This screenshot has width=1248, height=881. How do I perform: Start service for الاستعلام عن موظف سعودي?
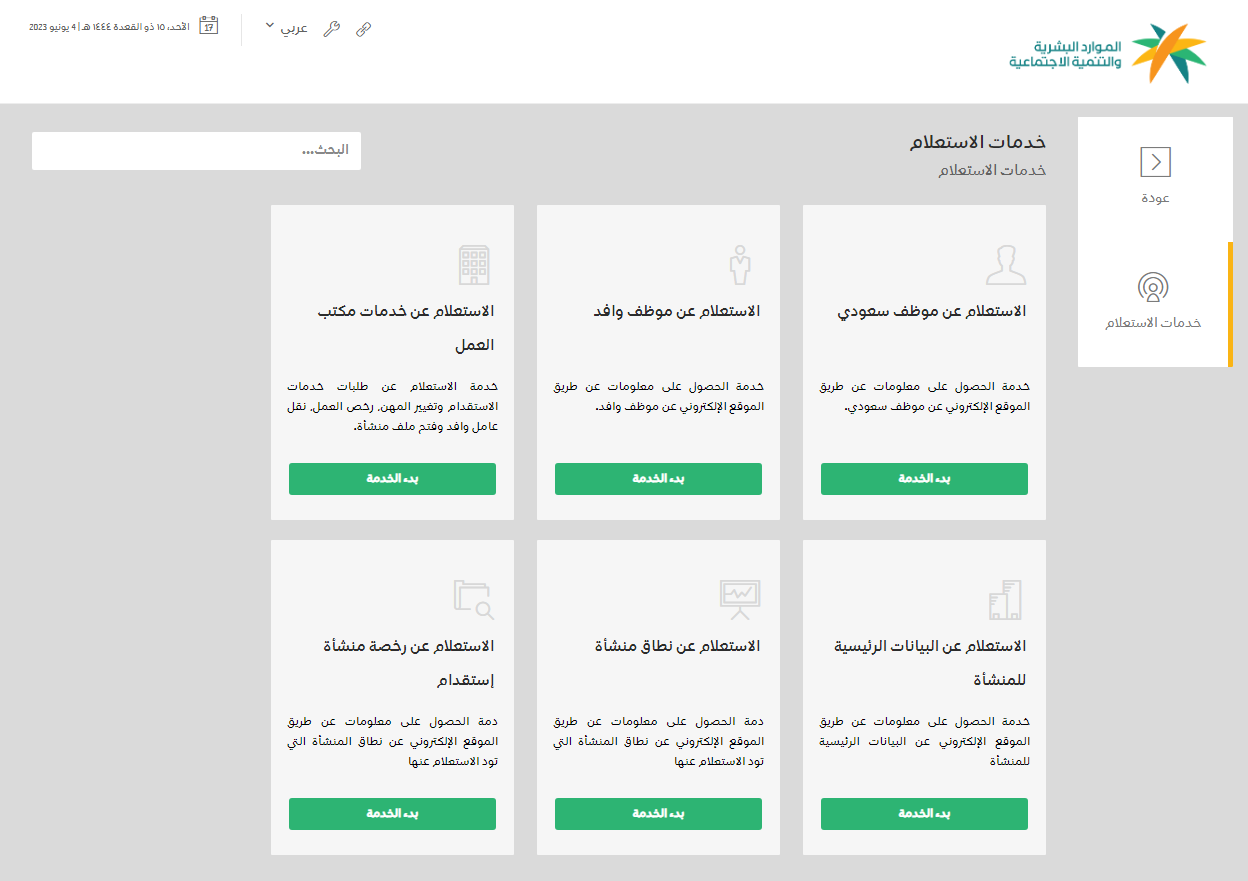[924, 479]
